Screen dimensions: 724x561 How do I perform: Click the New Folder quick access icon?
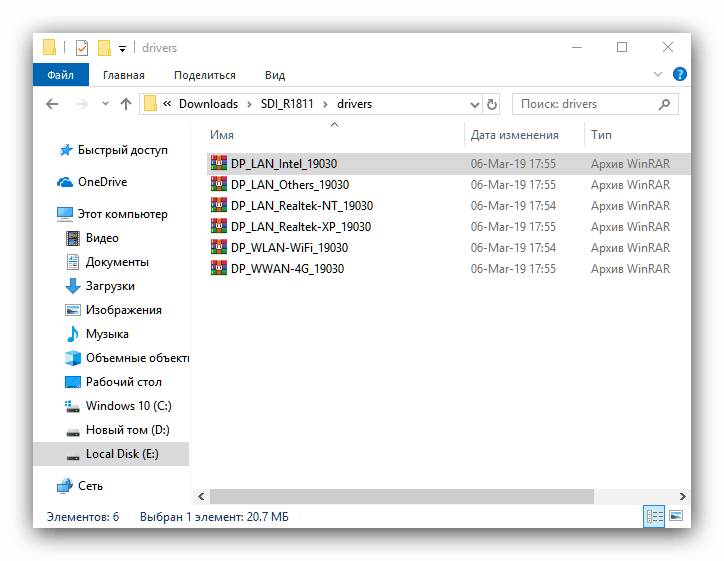[104, 48]
